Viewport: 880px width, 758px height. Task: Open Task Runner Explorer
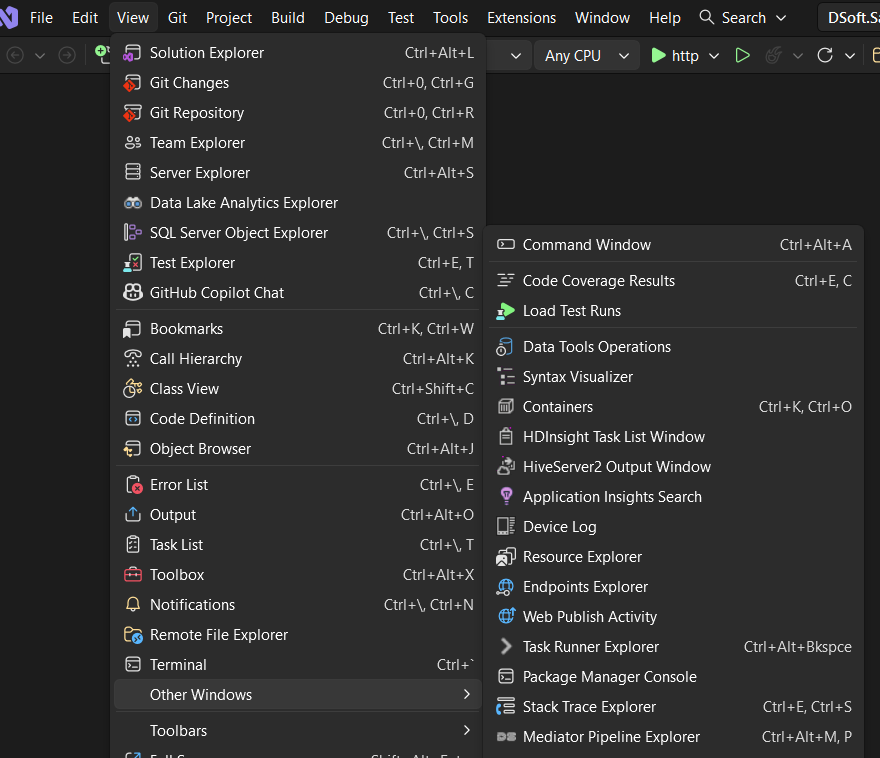click(x=673, y=647)
